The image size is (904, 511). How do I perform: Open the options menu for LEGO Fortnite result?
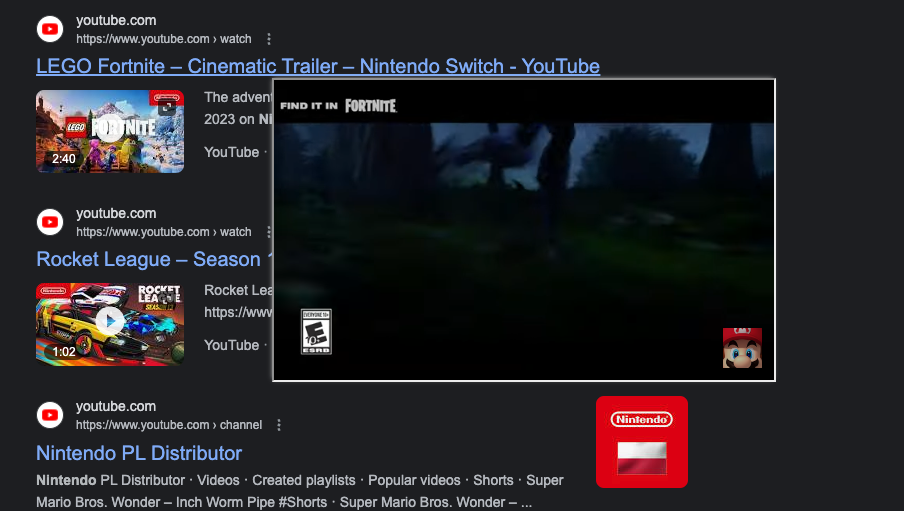pos(269,39)
